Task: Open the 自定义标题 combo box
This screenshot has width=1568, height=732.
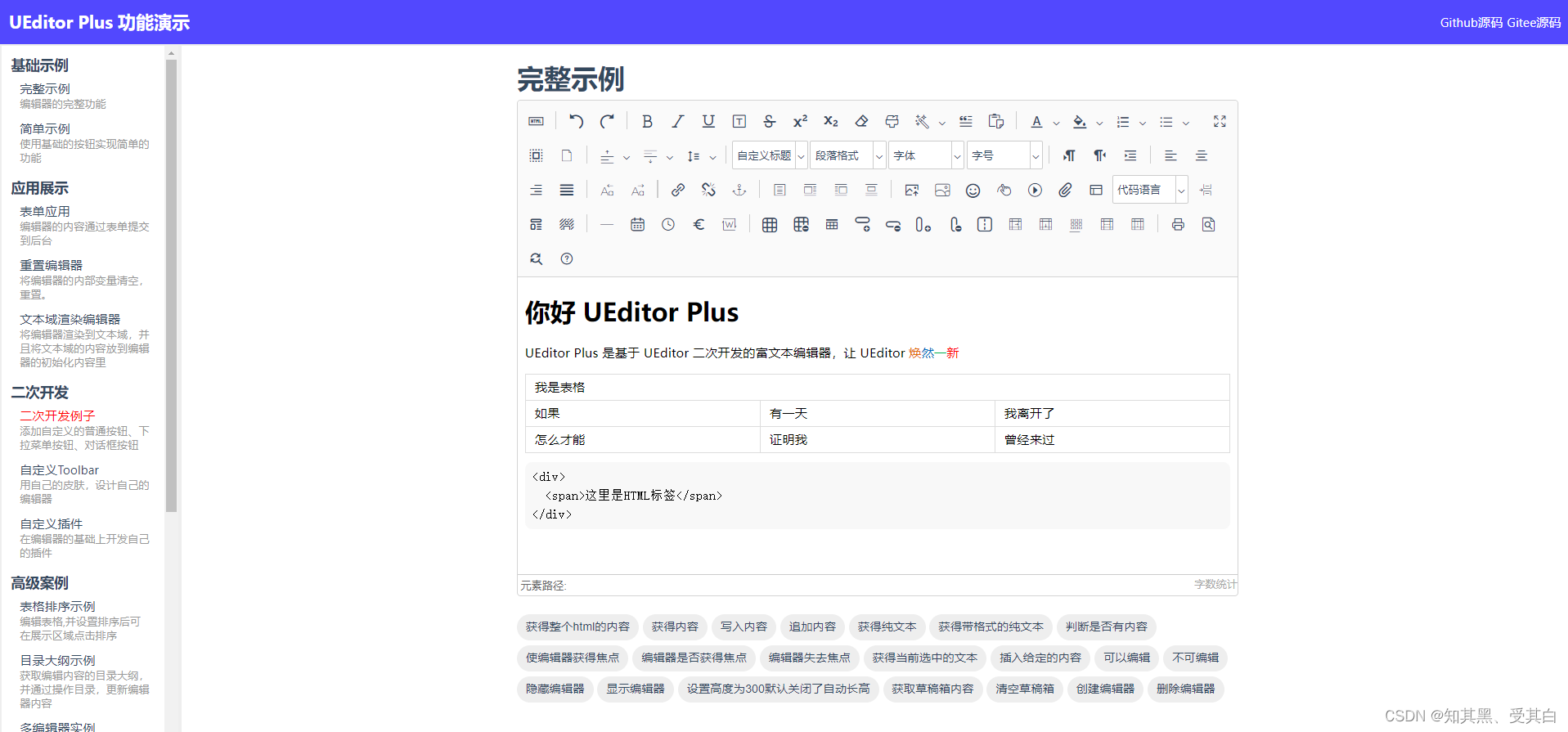Action: 770,155
